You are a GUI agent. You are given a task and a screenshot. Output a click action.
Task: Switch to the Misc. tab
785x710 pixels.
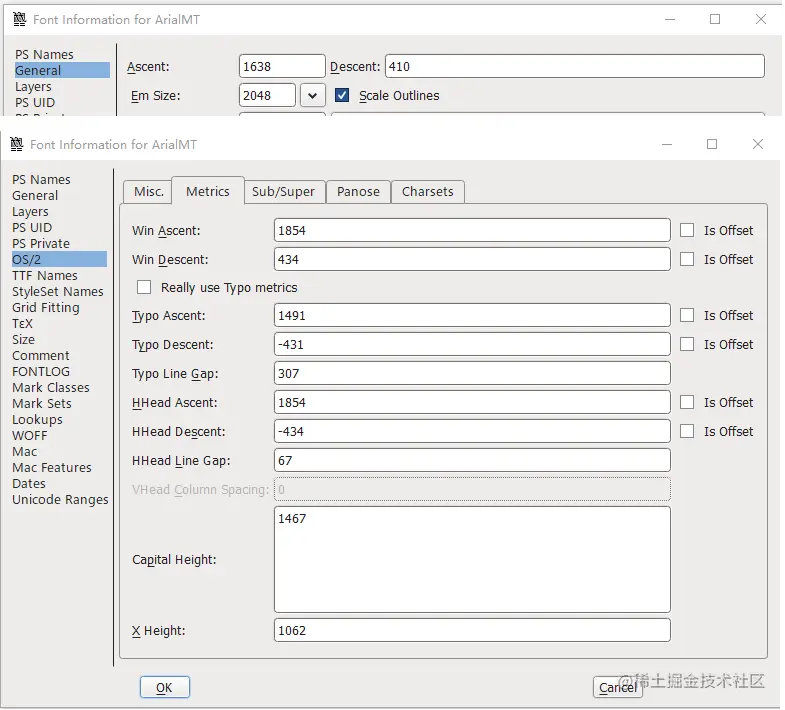[x=148, y=192]
